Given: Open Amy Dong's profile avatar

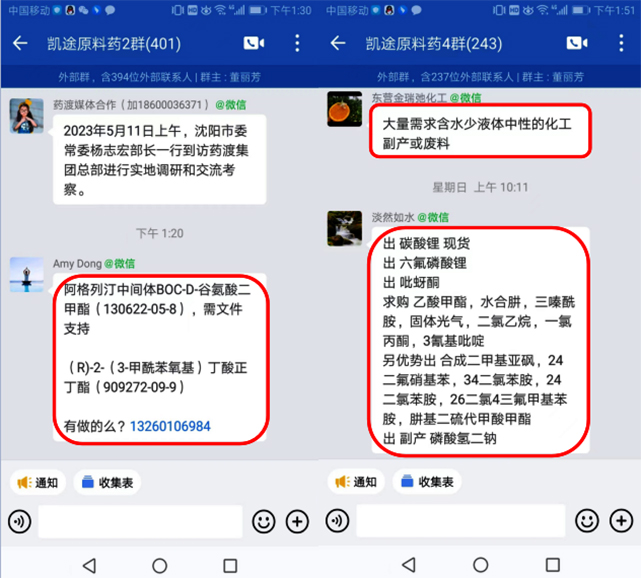Looking at the screenshot, I should click(27, 274).
